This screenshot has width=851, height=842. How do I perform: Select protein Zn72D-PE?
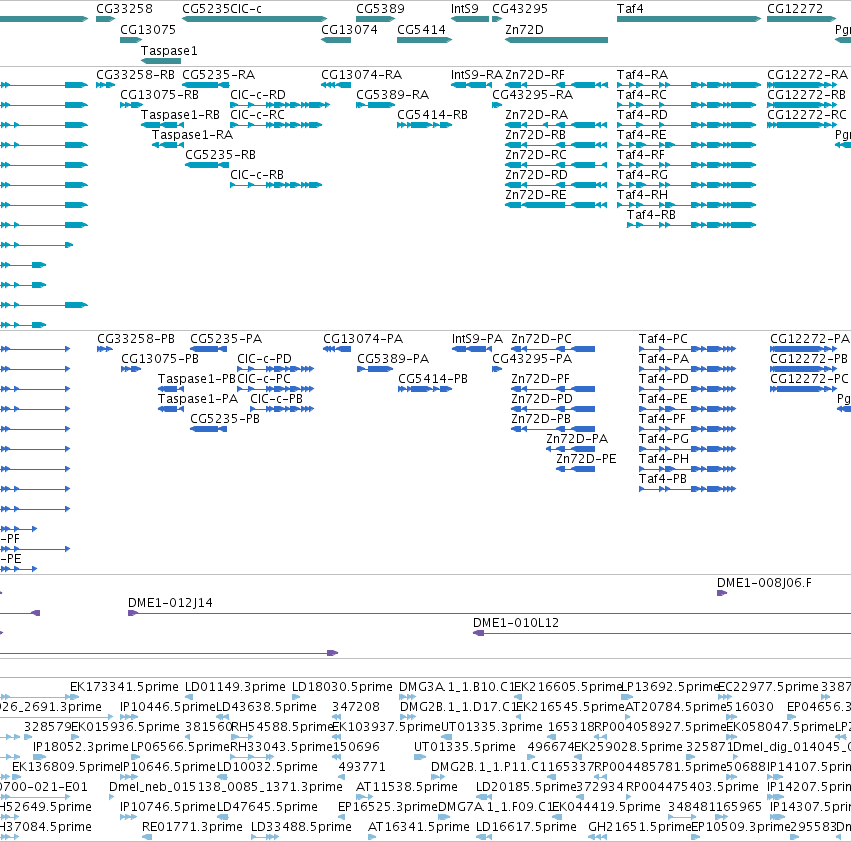tap(586, 459)
